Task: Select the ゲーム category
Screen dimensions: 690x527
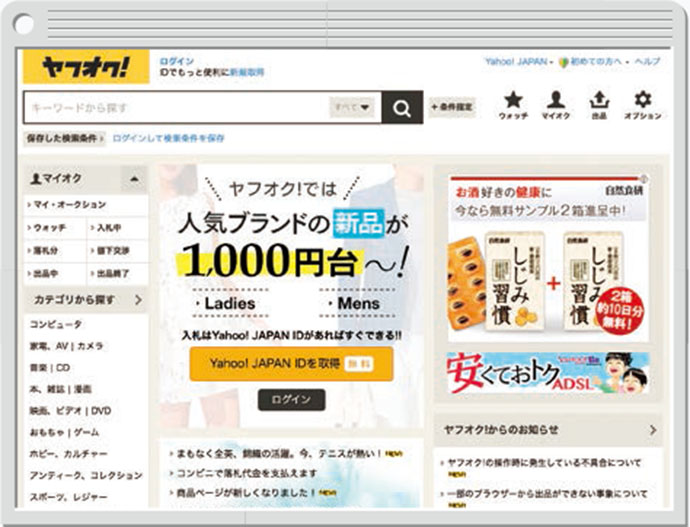Action: click(86, 432)
